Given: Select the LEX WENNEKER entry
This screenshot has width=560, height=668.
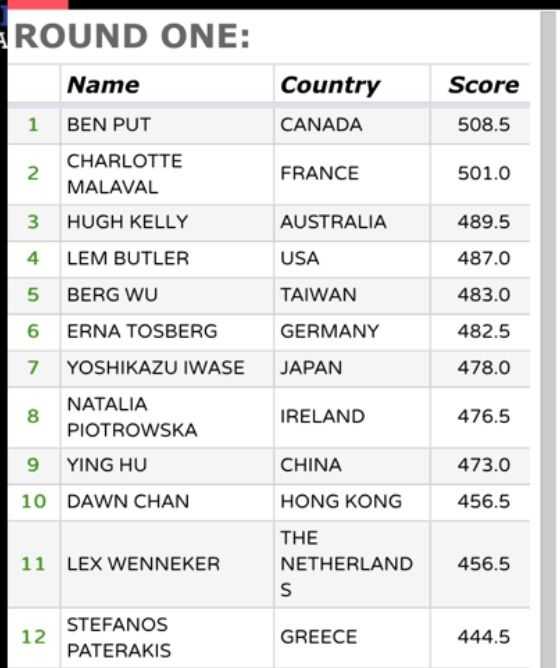Looking at the screenshot, I should pyautogui.click(x=143, y=564).
